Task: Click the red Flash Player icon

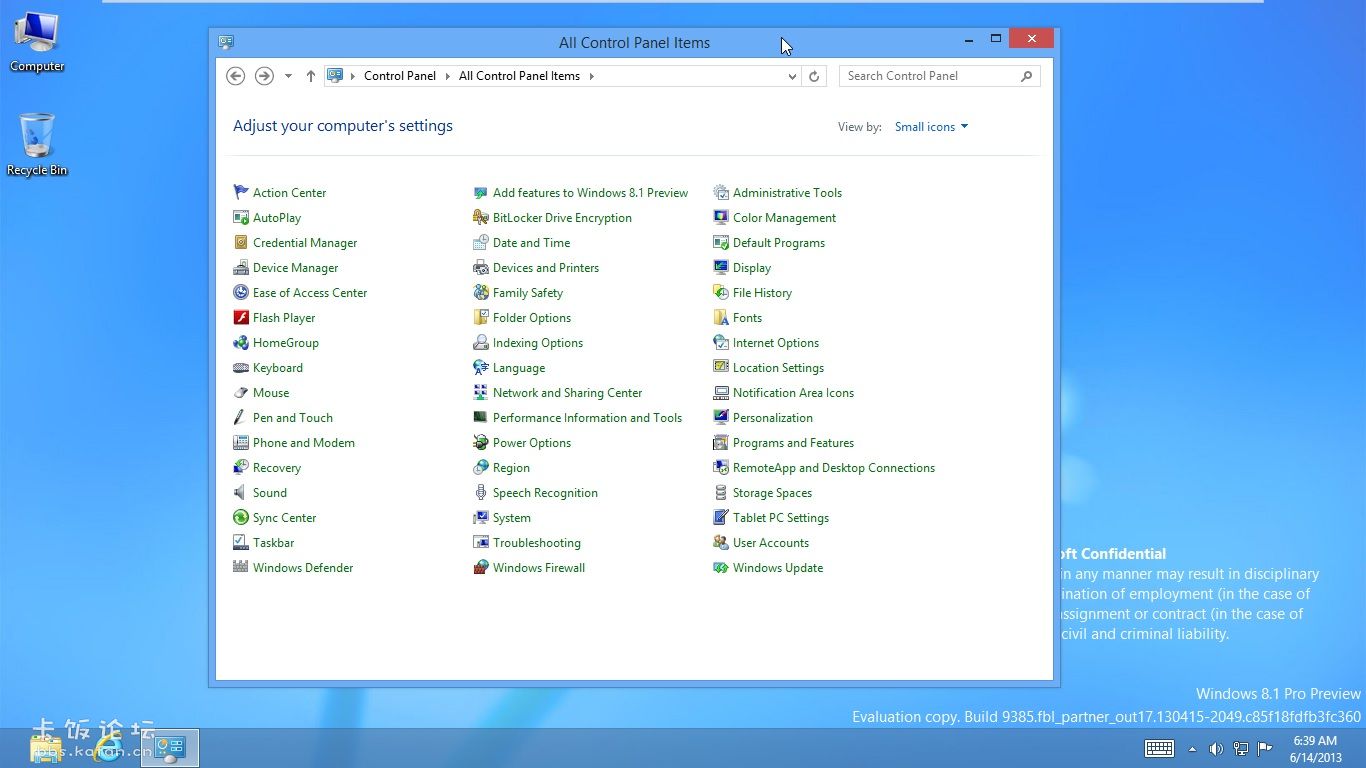Action: (x=240, y=317)
